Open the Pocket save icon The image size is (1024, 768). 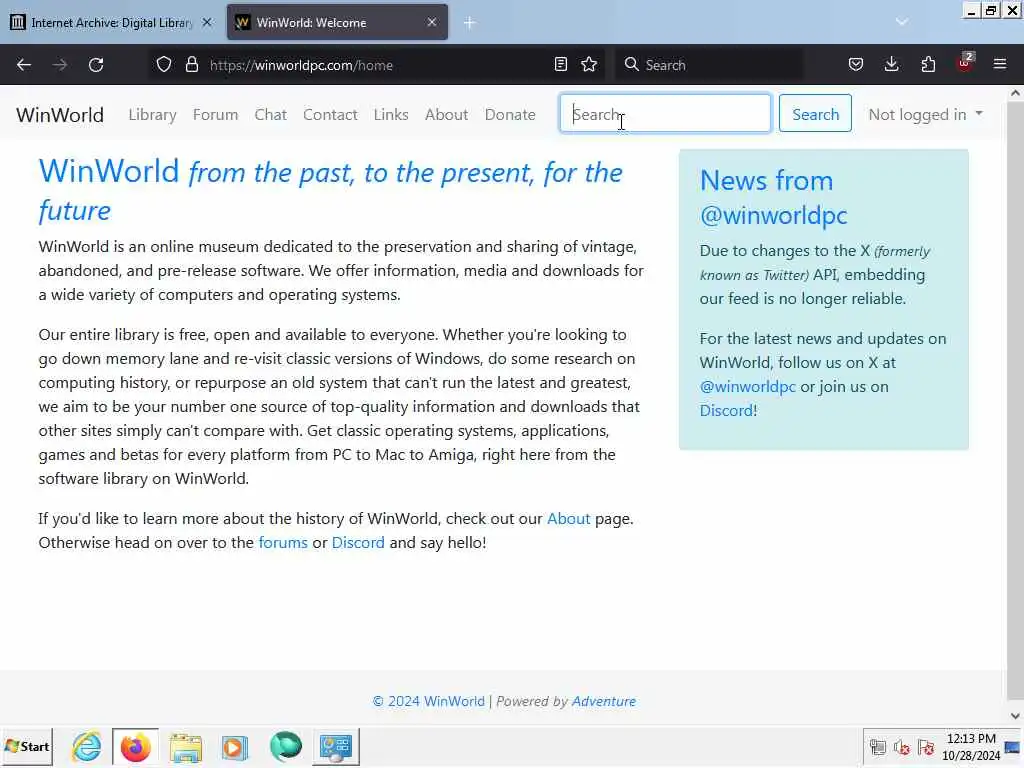856,65
